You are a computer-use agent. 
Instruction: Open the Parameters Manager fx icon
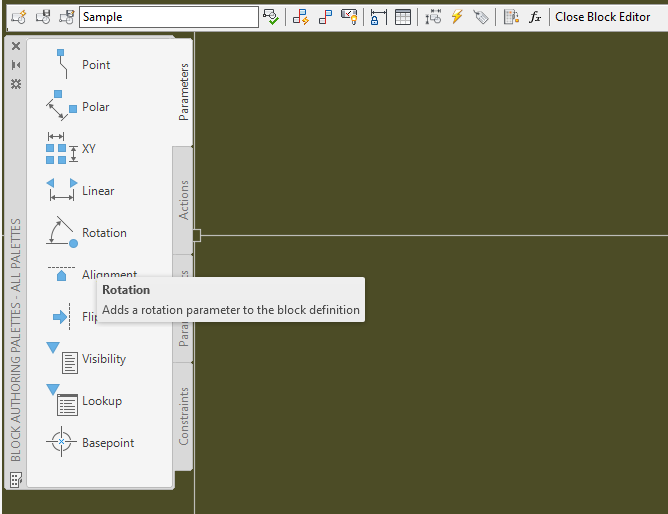[535, 17]
